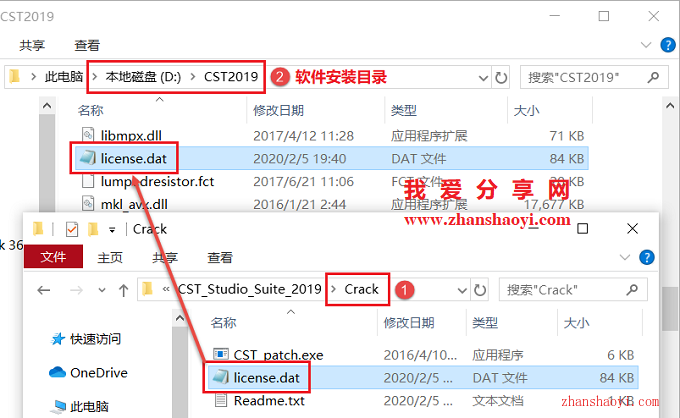
Task: Go back in Crack window navigation
Action: pos(44,290)
